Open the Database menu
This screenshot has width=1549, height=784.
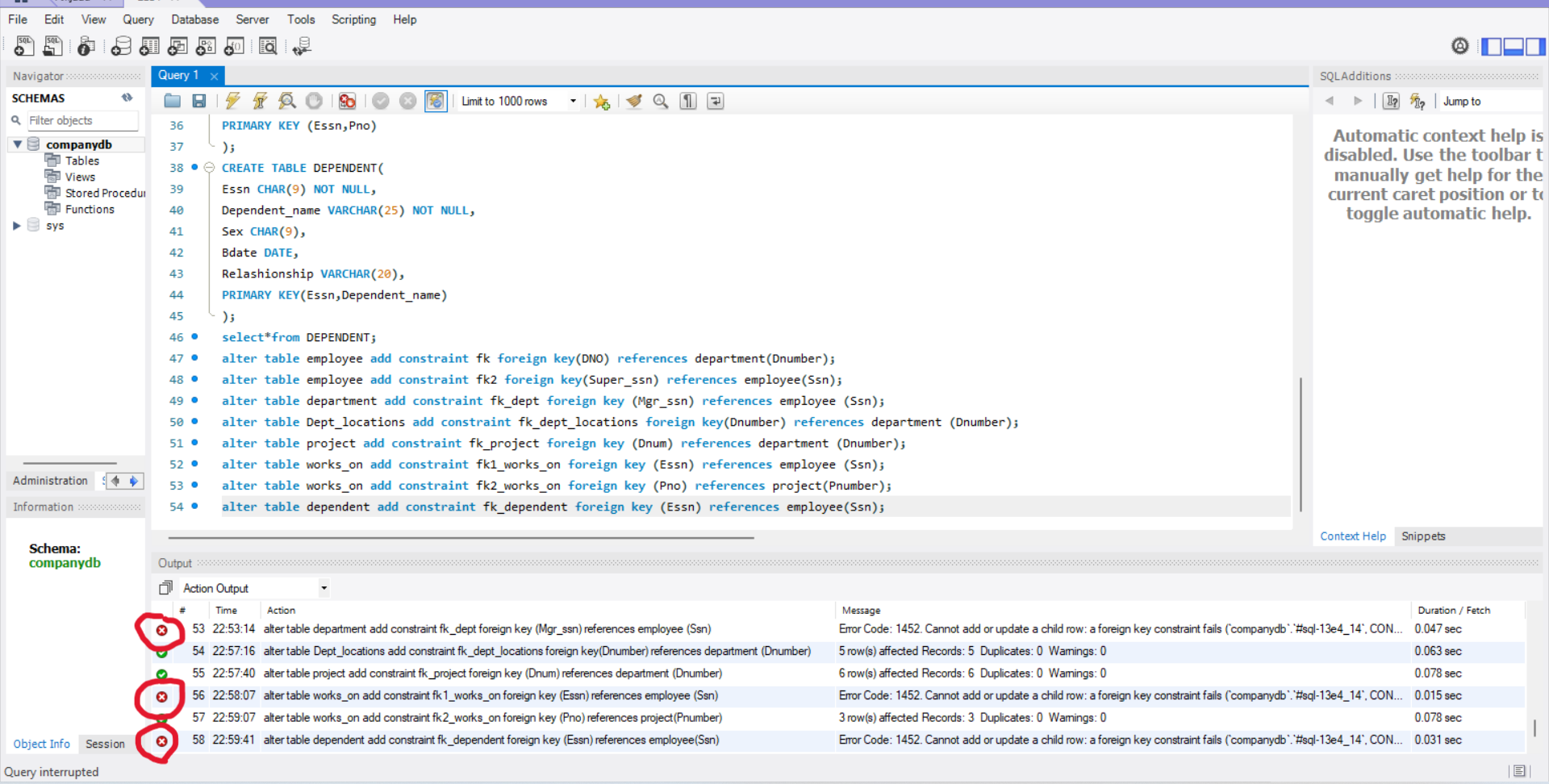pos(194,19)
